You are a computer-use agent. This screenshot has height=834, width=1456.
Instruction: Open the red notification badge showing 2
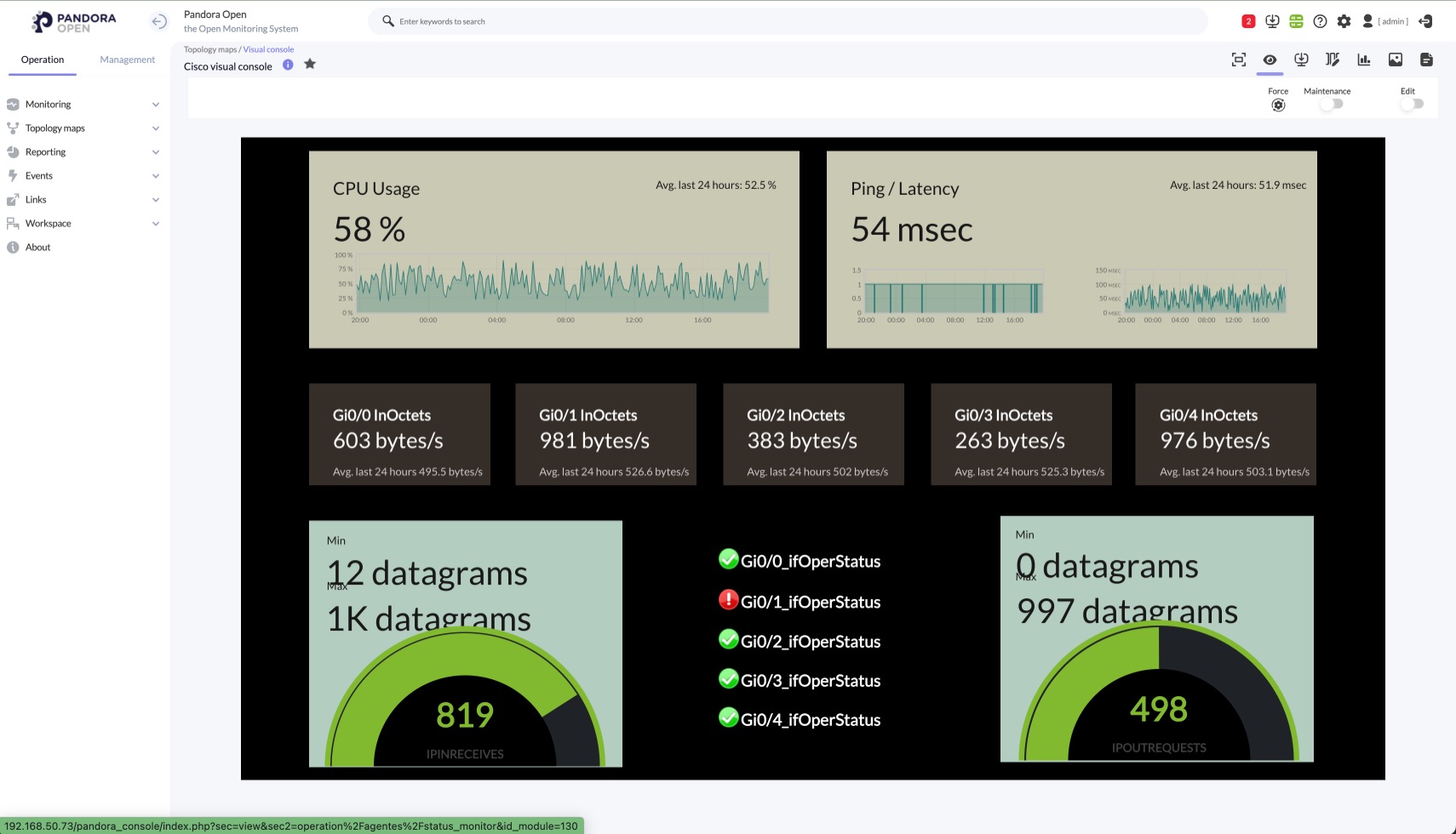coord(1248,21)
